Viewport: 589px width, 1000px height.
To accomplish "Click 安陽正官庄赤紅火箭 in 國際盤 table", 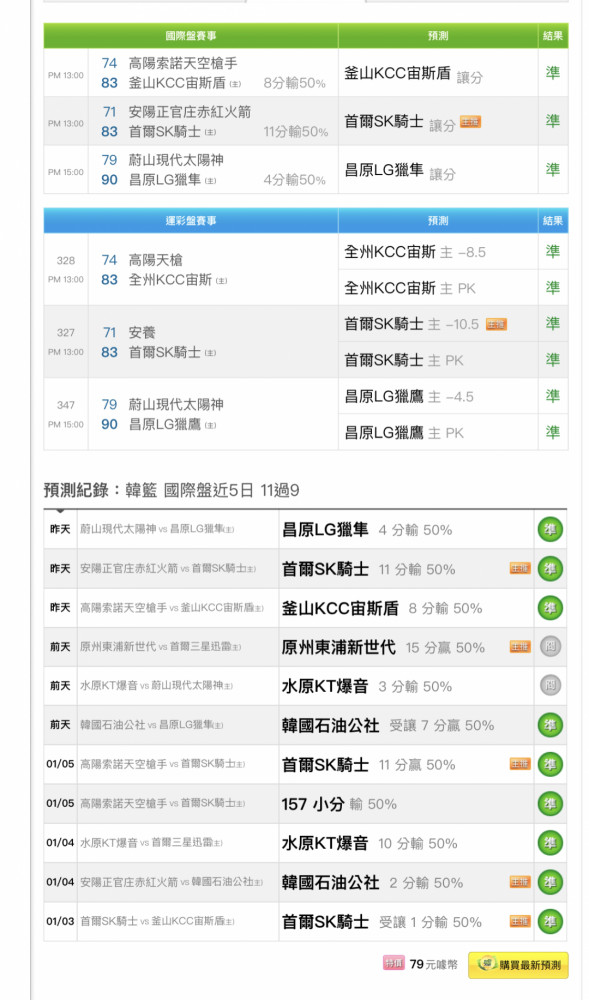I will [190, 112].
